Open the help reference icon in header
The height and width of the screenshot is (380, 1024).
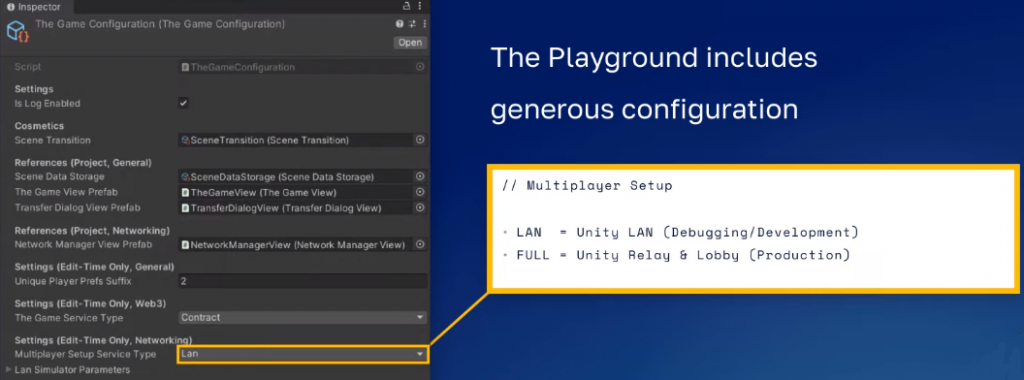click(400, 24)
